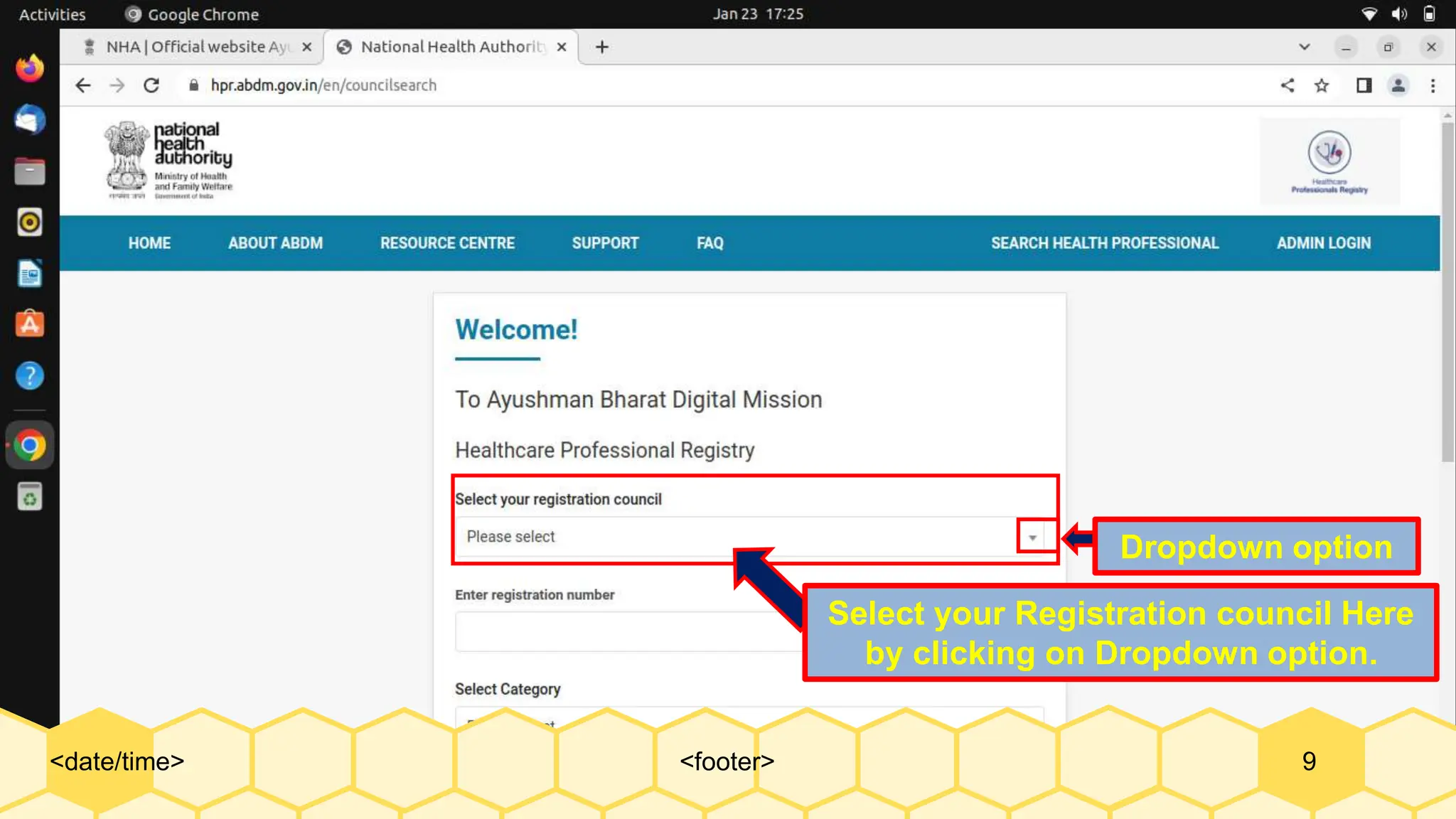
Task: Share this page via share icon
Action: [1288, 85]
